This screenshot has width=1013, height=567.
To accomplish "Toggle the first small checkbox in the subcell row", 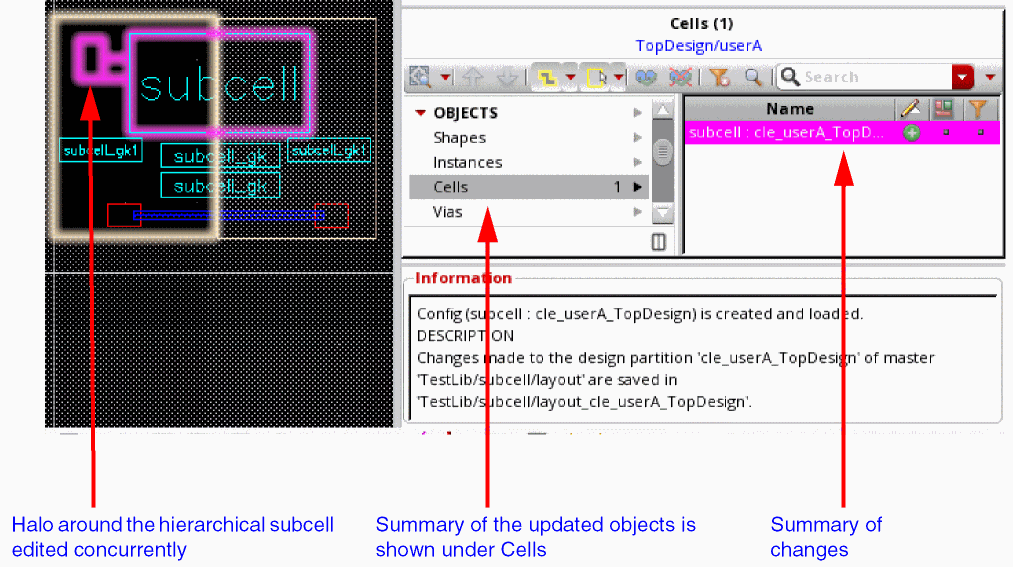I will click(946, 132).
